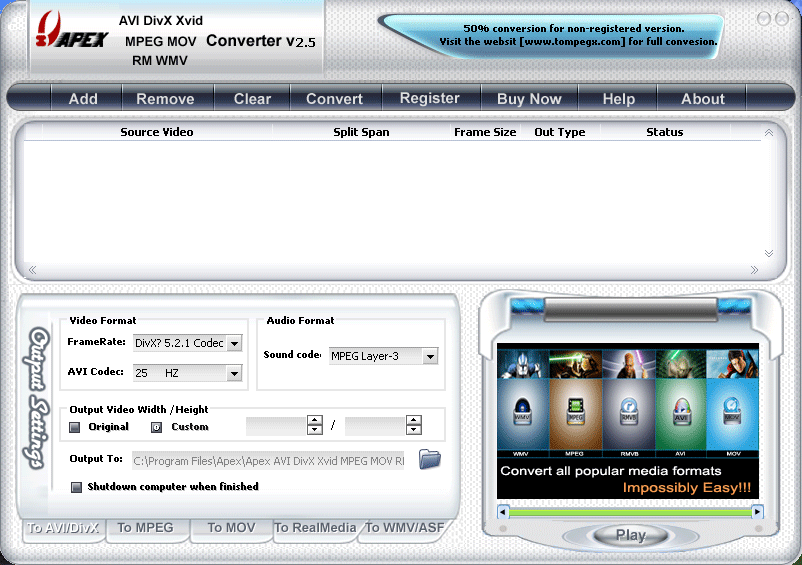Click the MOV format icon in preview

coord(732,411)
